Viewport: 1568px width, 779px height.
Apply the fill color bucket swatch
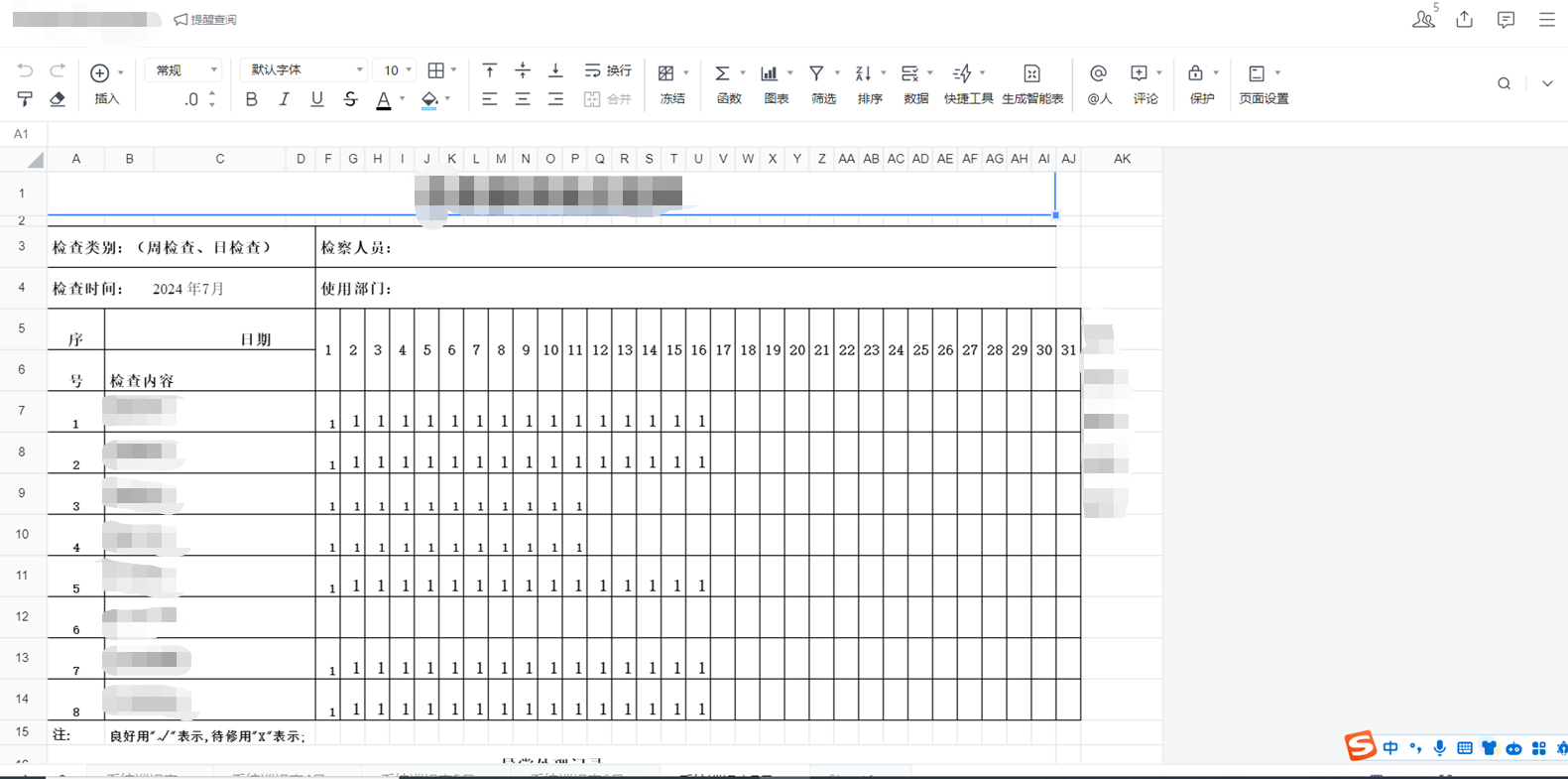point(429,99)
